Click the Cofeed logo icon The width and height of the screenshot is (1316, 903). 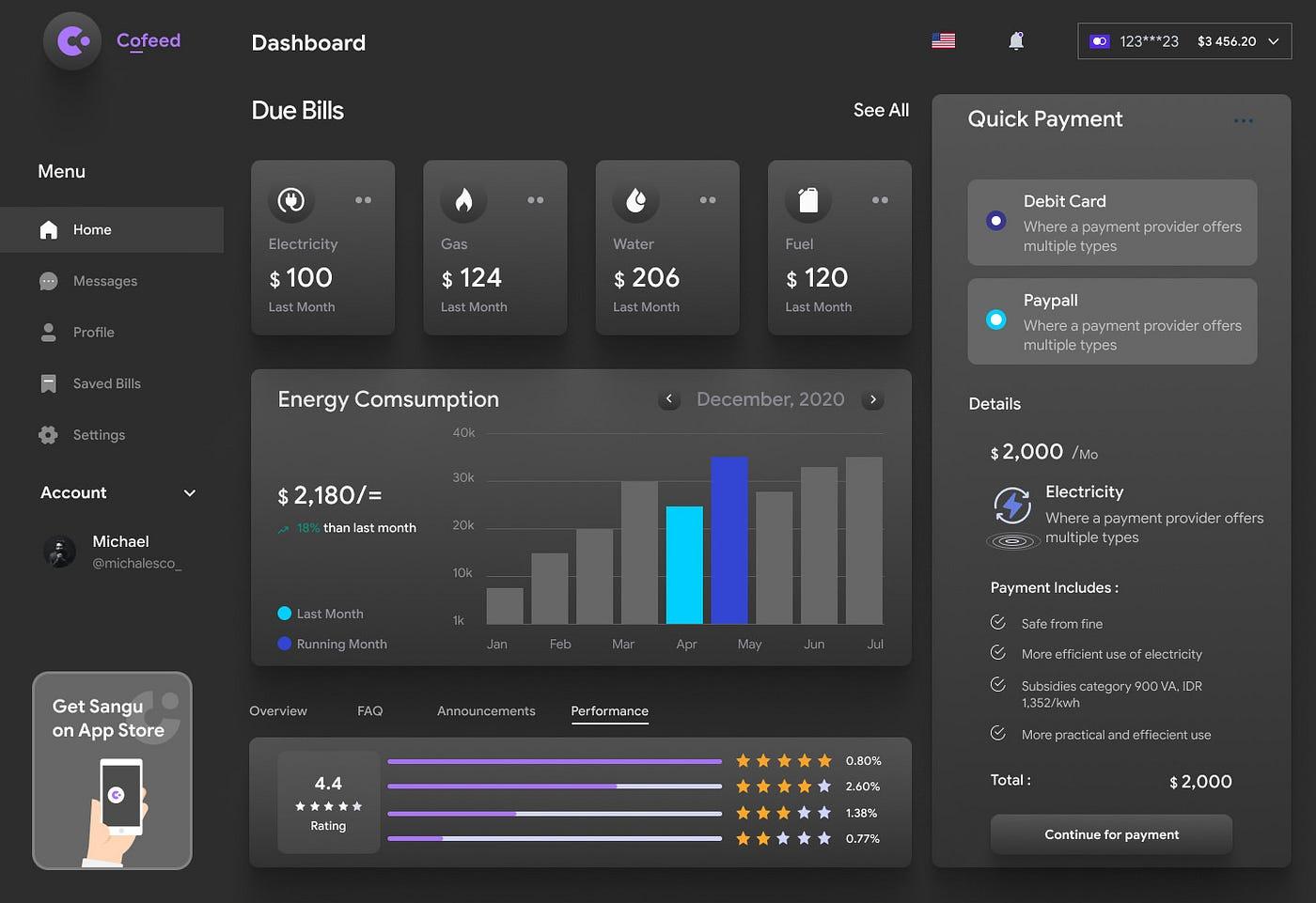[x=71, y=40]
